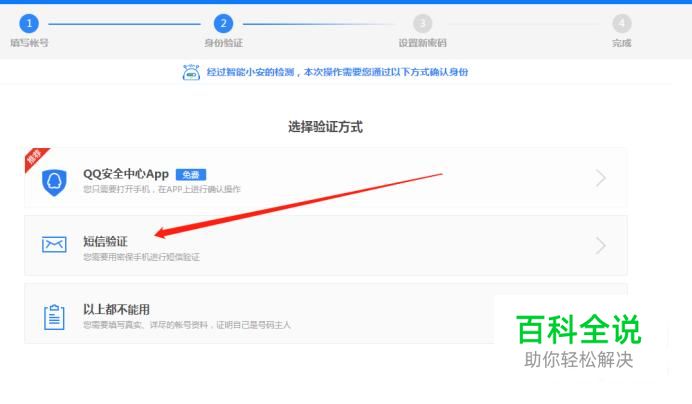Click the description under 短信验证

click(141, 257)
